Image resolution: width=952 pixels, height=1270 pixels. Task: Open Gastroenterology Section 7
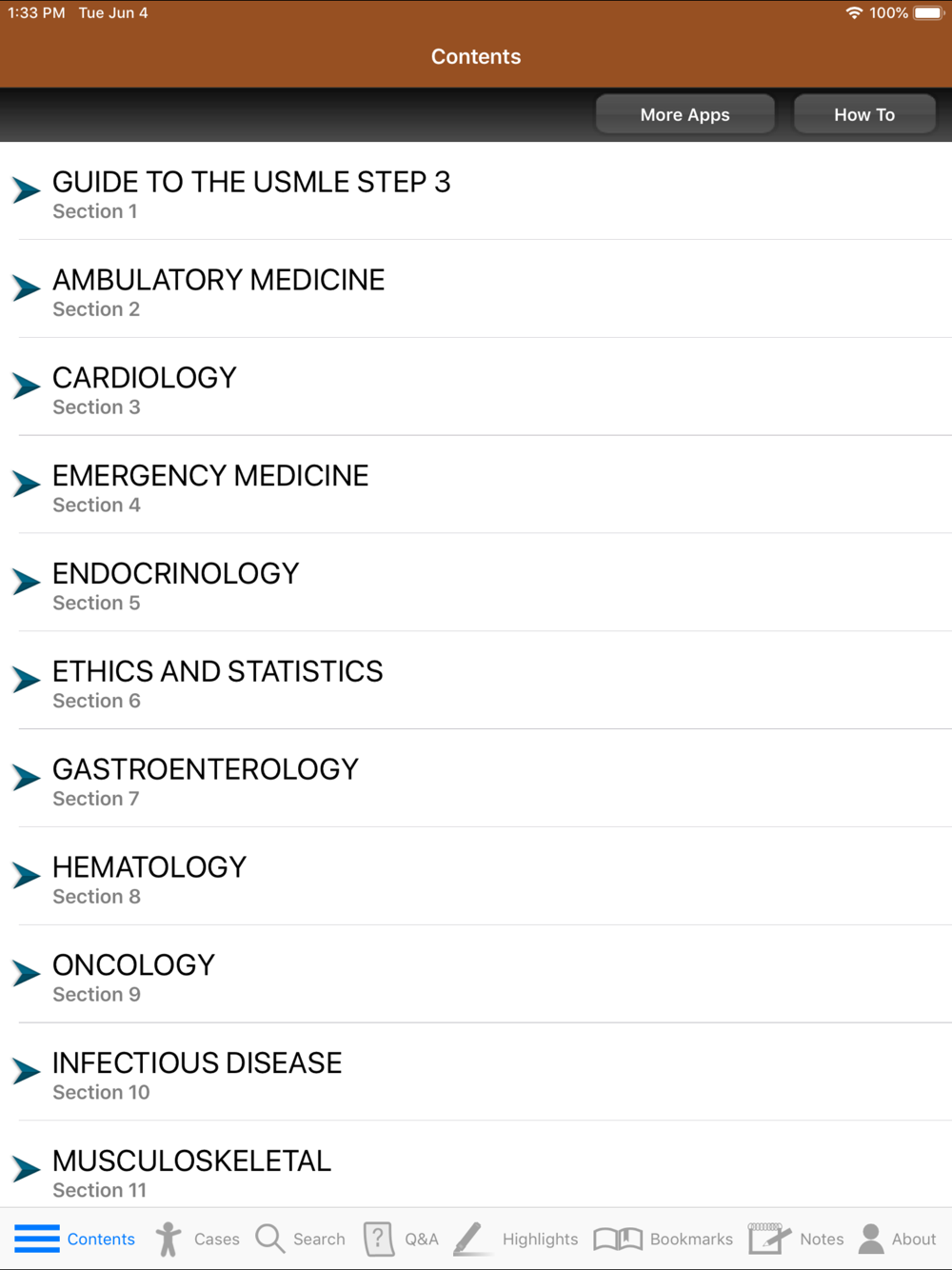click(476, 780)
